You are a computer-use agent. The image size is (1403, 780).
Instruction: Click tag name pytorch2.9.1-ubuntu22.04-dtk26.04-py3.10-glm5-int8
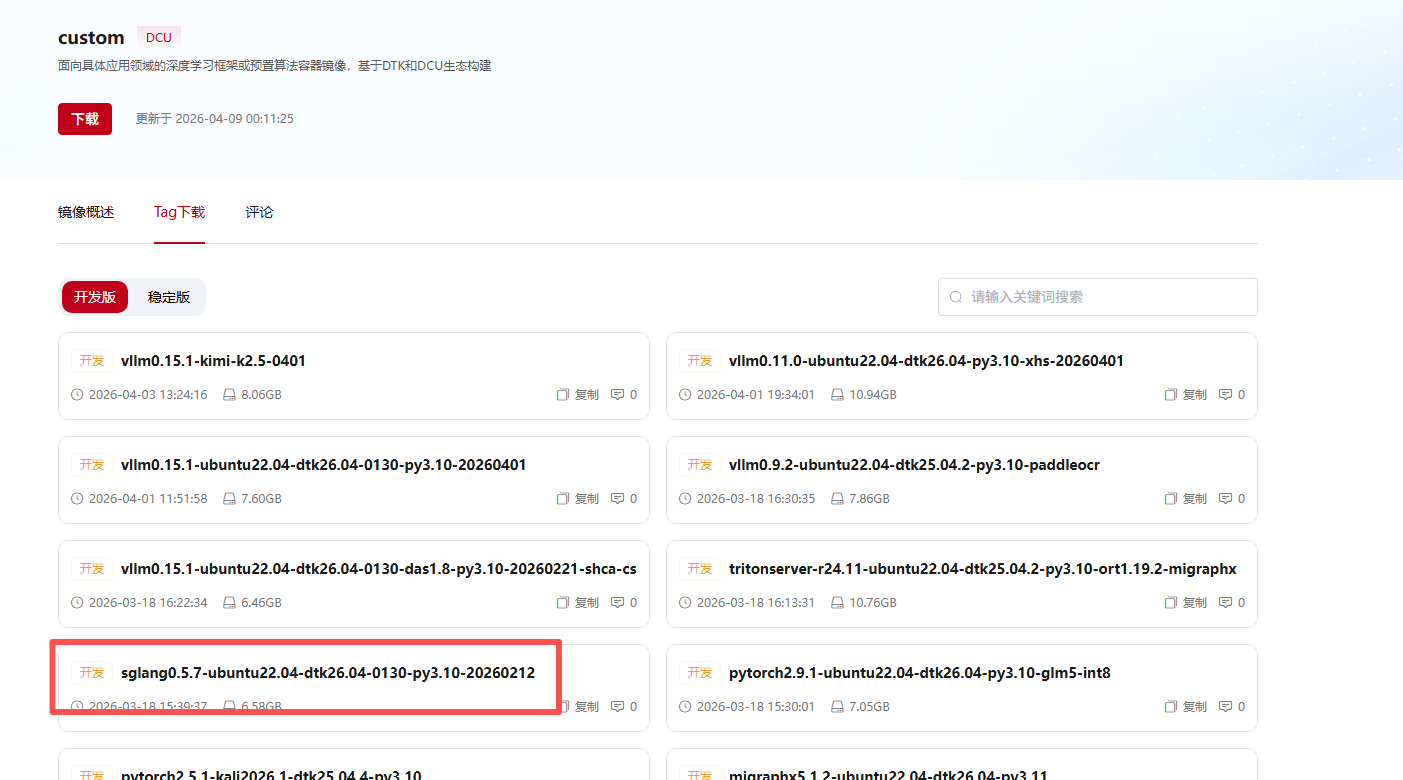(920, 673)
